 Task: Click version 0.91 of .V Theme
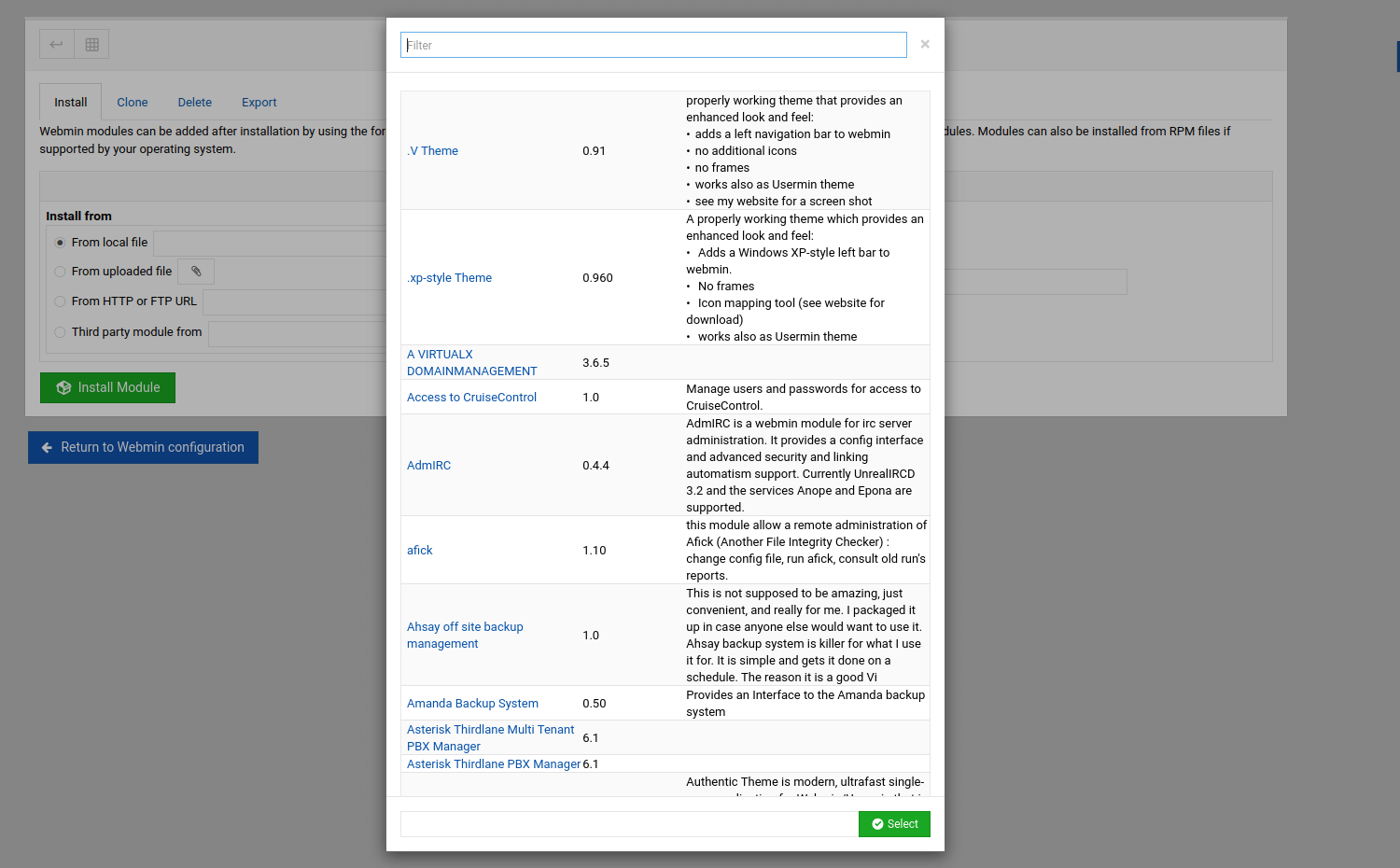click(595, 151)
